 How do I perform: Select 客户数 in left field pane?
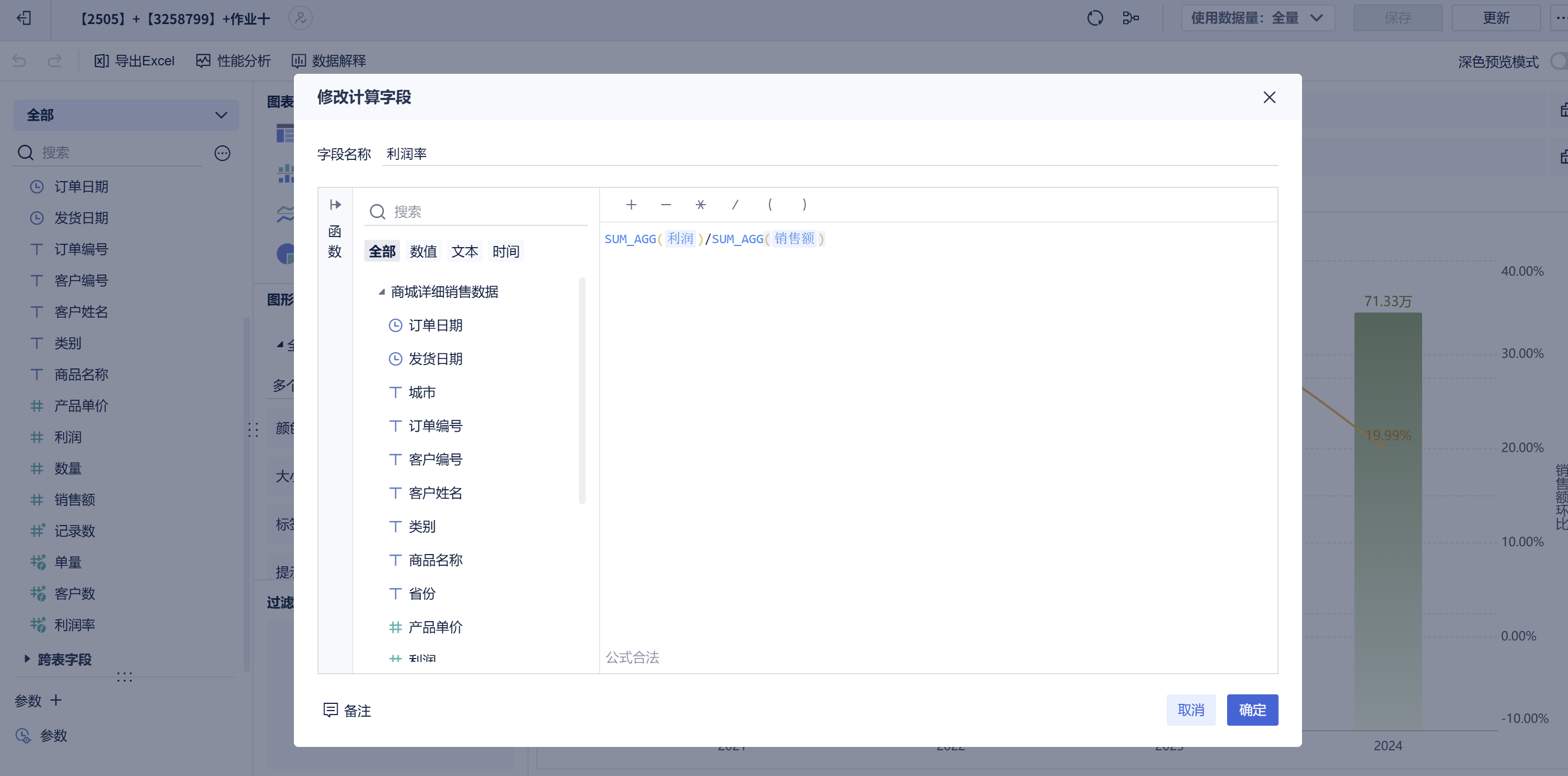coord(74,593)
